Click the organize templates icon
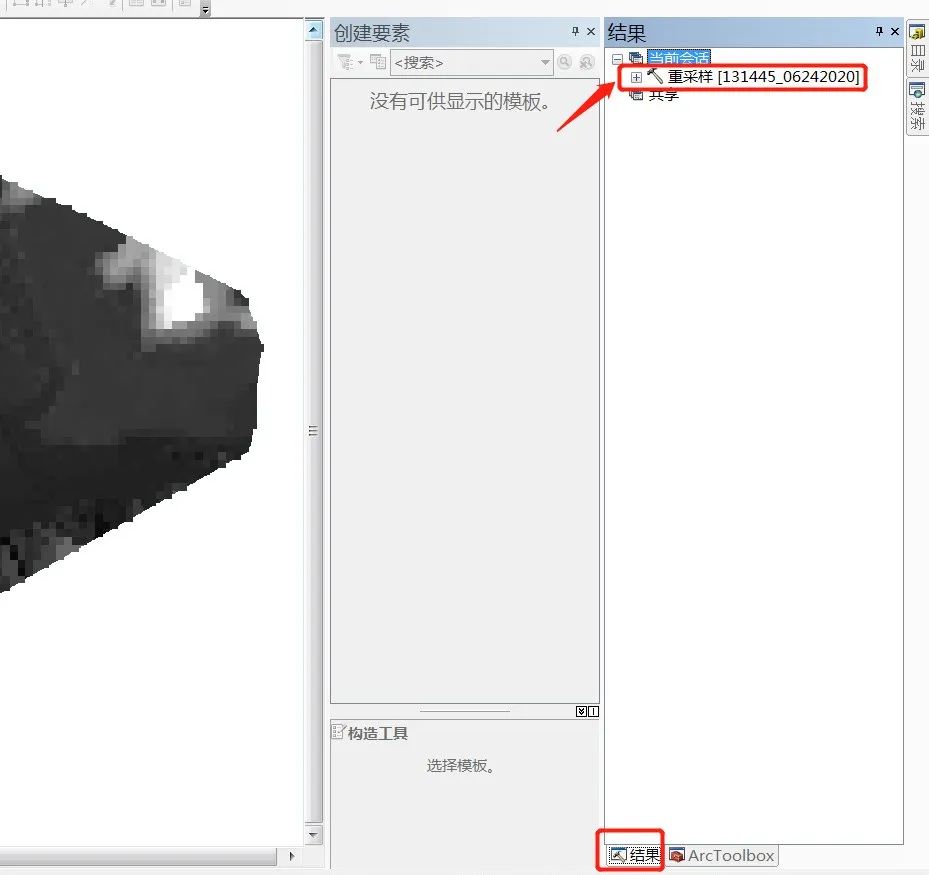929x875 pixels. [x=378, y=62]
